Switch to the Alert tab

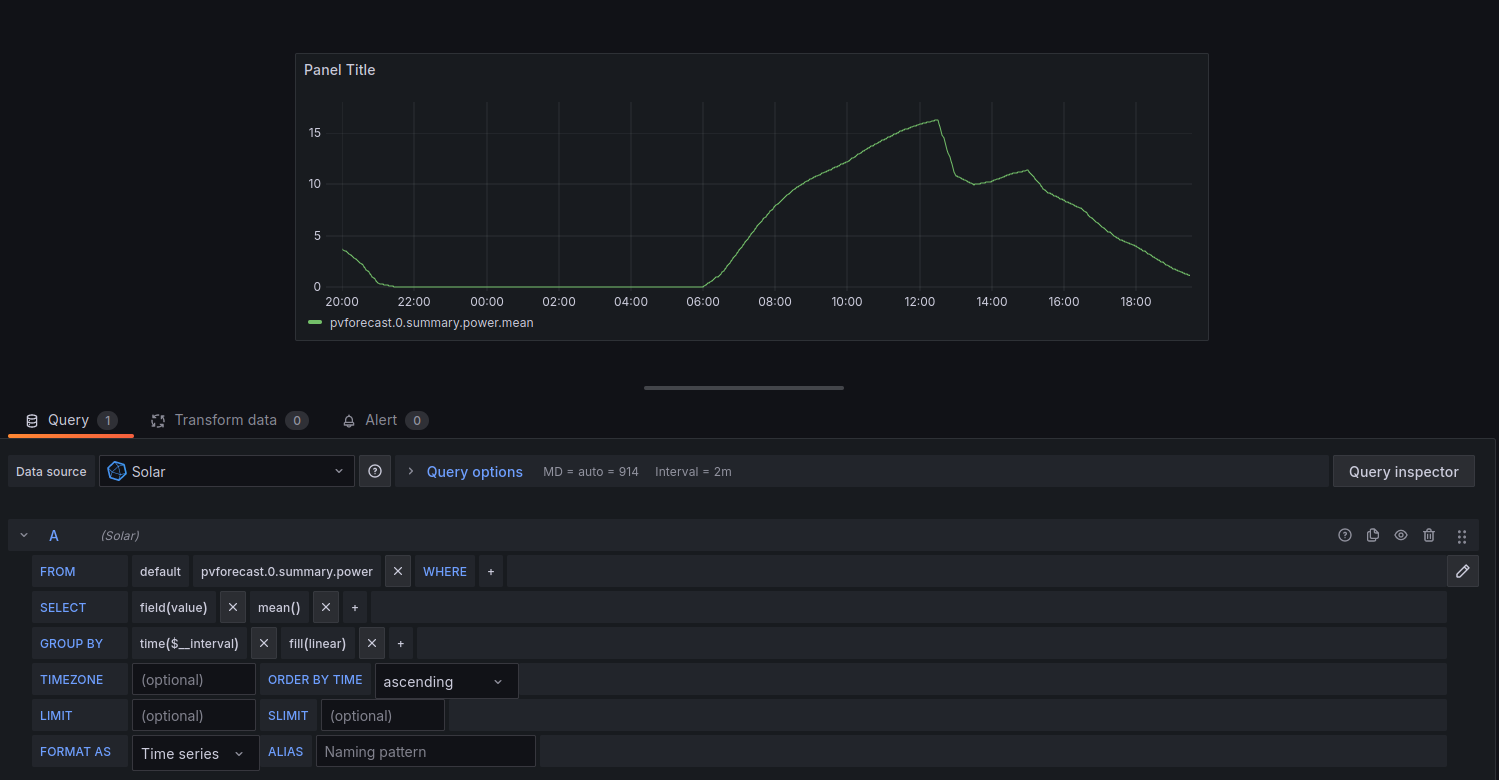pos(380,420)
